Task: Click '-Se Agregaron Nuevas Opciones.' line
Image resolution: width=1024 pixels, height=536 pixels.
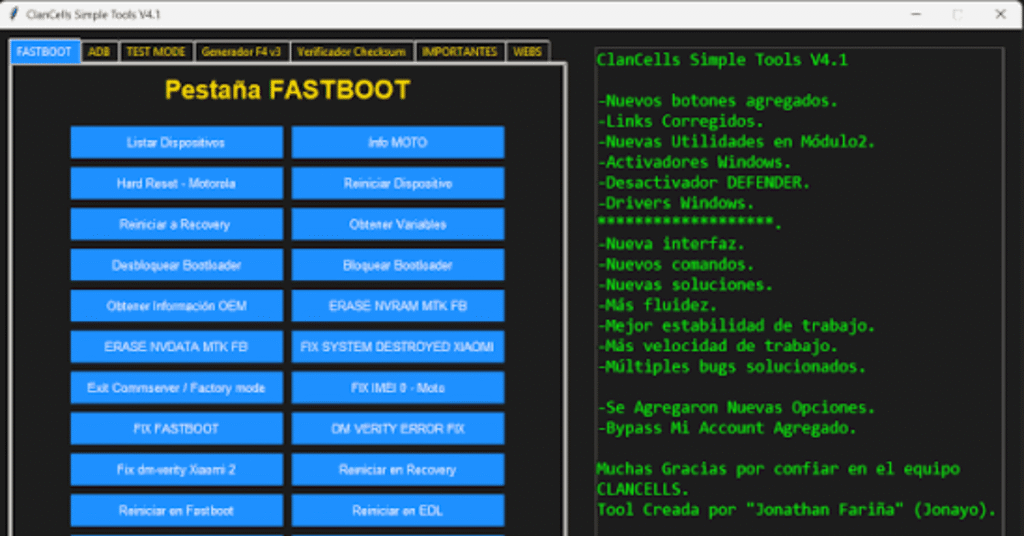Action: 736,407
